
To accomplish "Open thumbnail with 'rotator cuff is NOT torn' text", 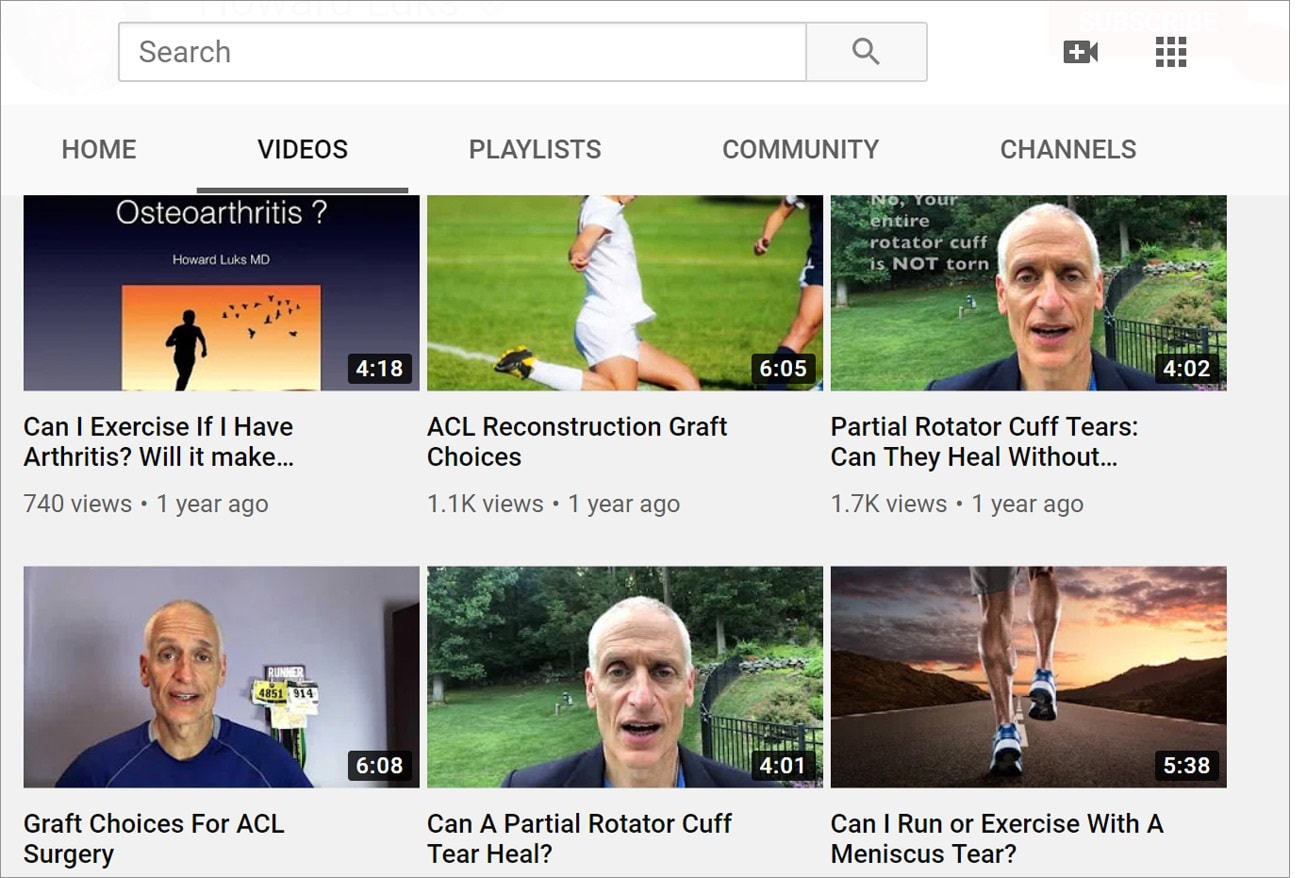I will pyautogui.click(x=1028, y=292).
